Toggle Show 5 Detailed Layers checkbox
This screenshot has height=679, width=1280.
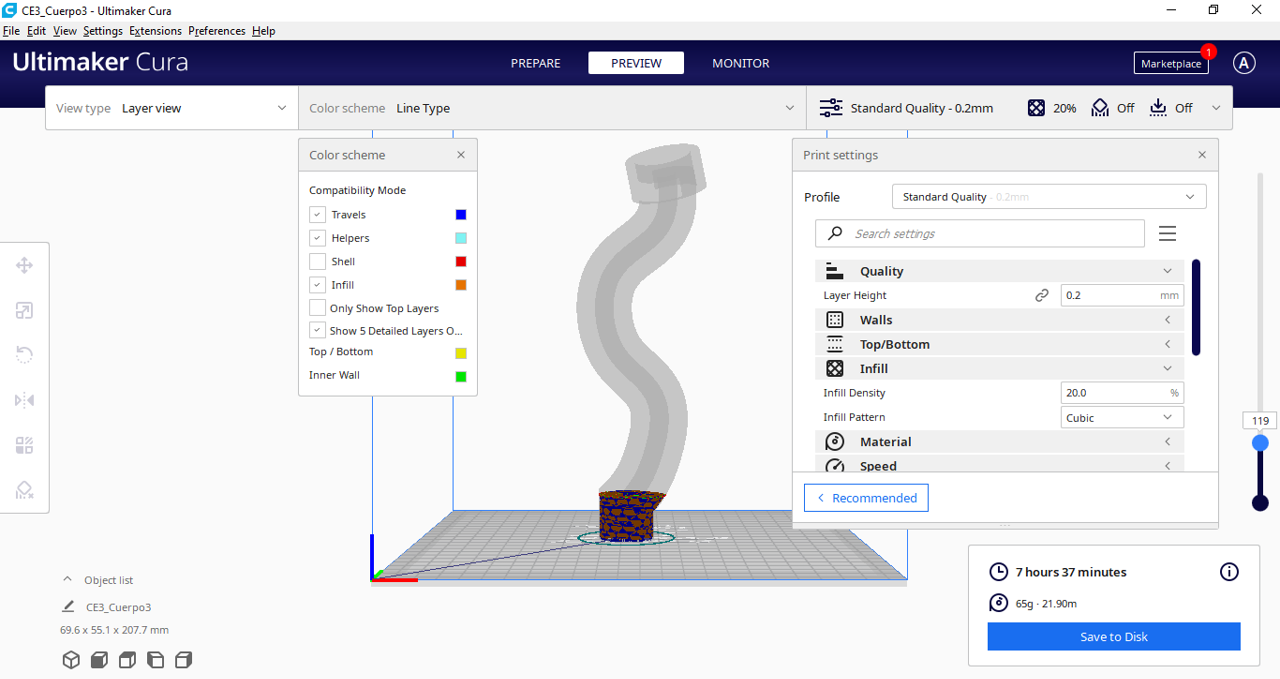[x=317, y=330]
